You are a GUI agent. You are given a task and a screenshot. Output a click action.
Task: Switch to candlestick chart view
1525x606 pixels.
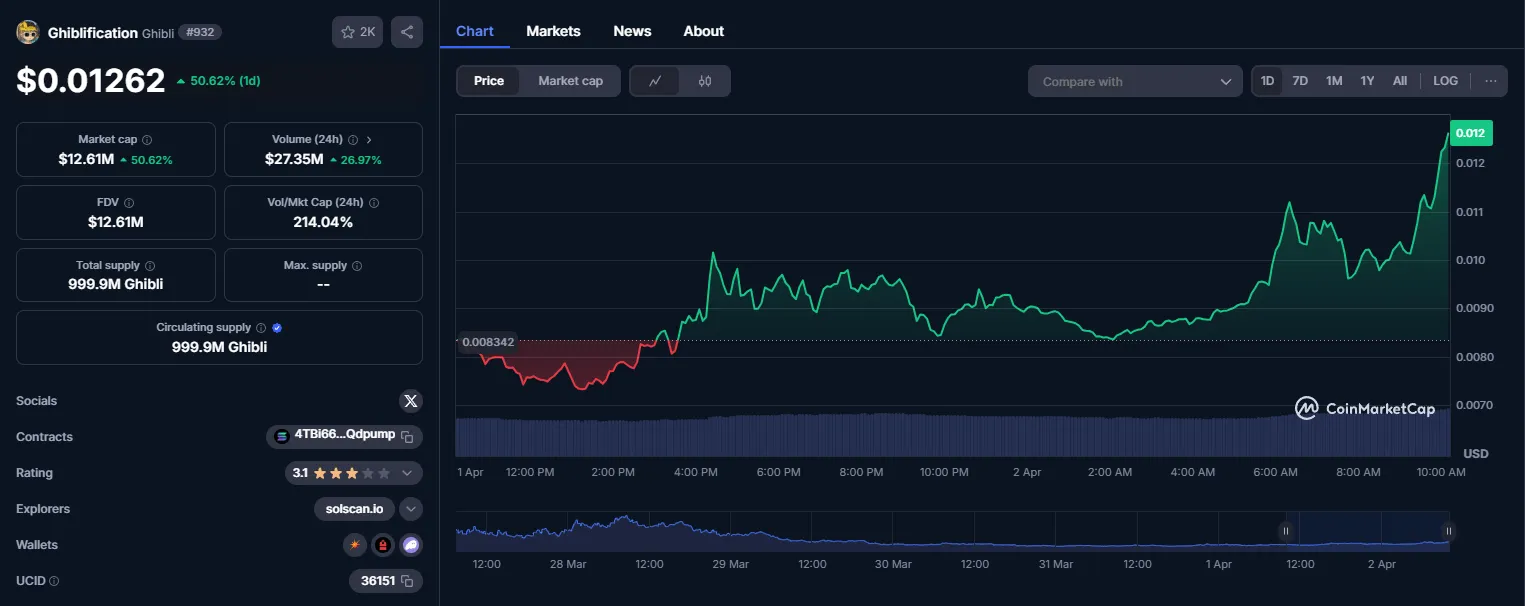tap(705, 81)
